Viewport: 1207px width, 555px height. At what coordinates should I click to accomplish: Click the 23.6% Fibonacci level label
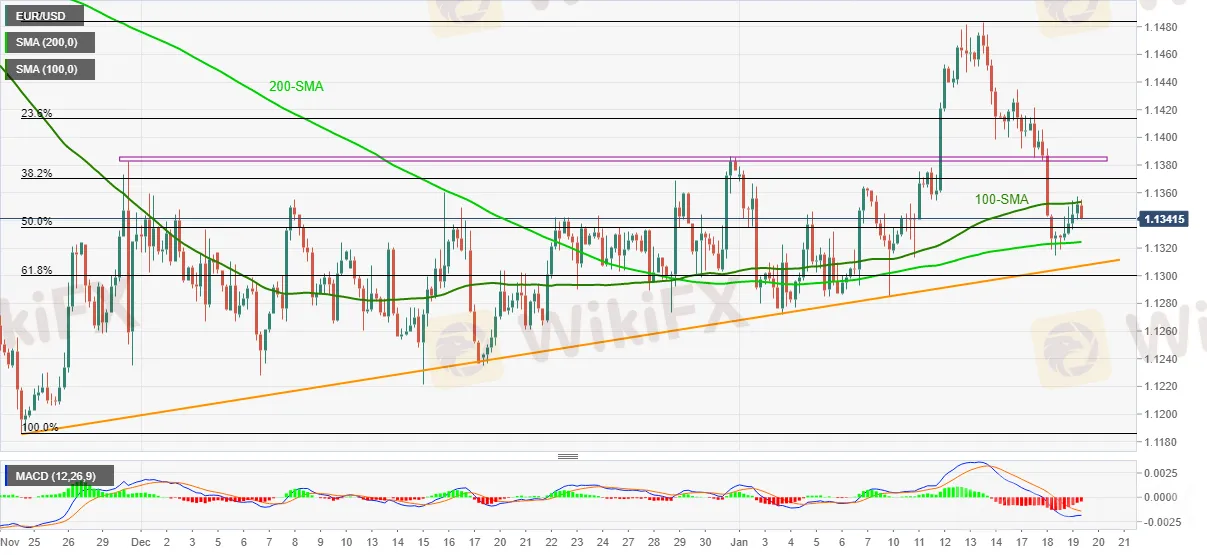click(x=37, y=113)
